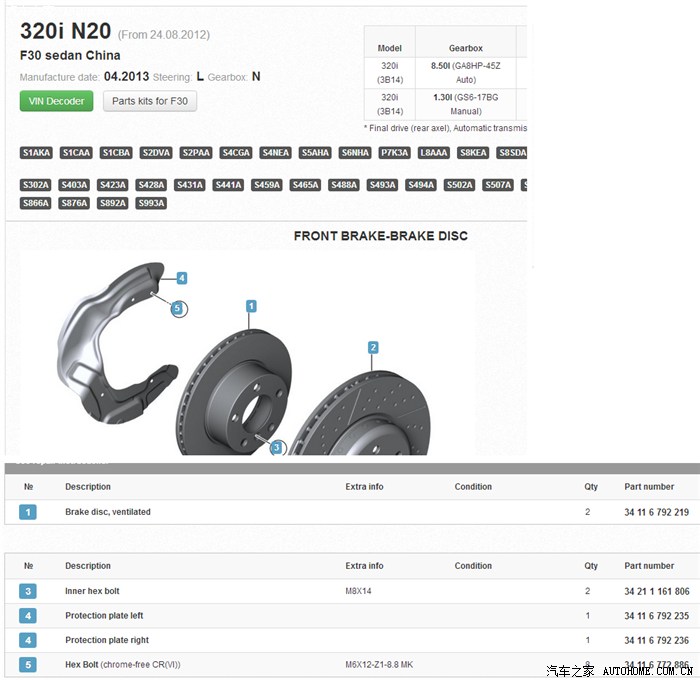Select callout 4 on the protection plate diagram

[x=182, y=278]
